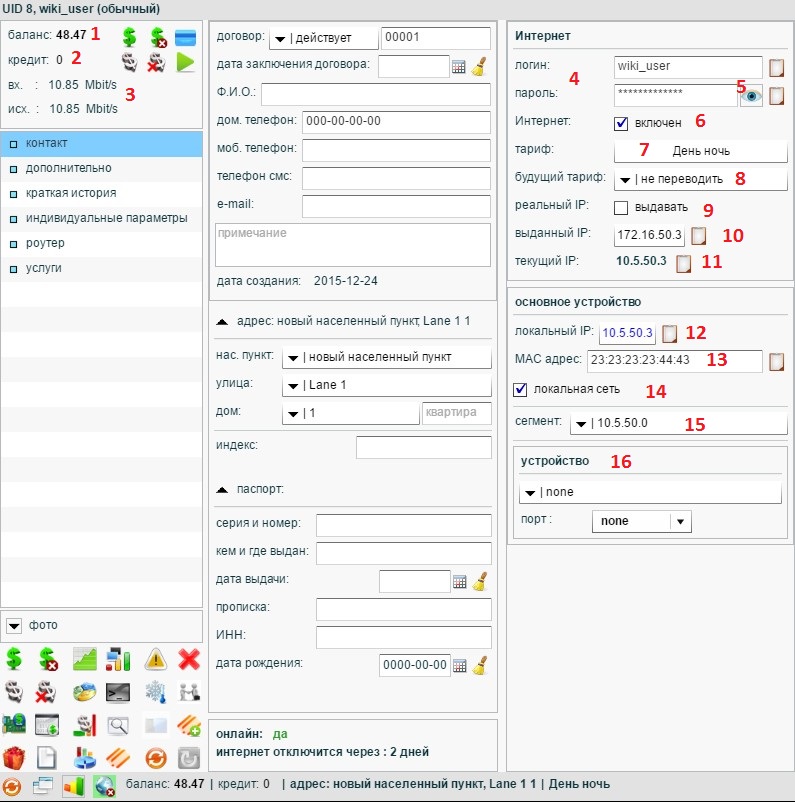Viewport: 795px width, 802px height.
Task: Open краткая история menu item
Action: (x=70, y=193)
